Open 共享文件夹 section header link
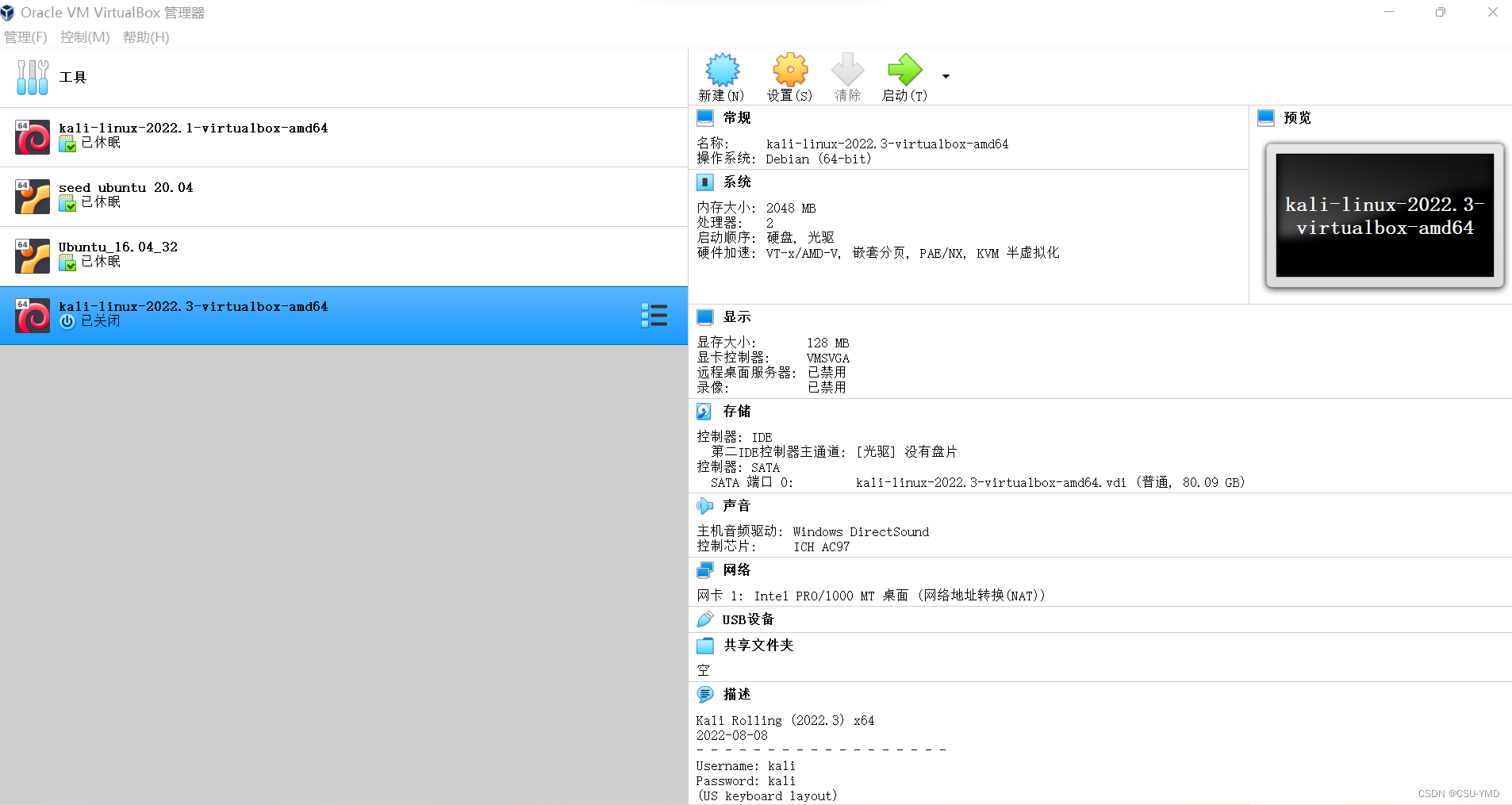 758,646
